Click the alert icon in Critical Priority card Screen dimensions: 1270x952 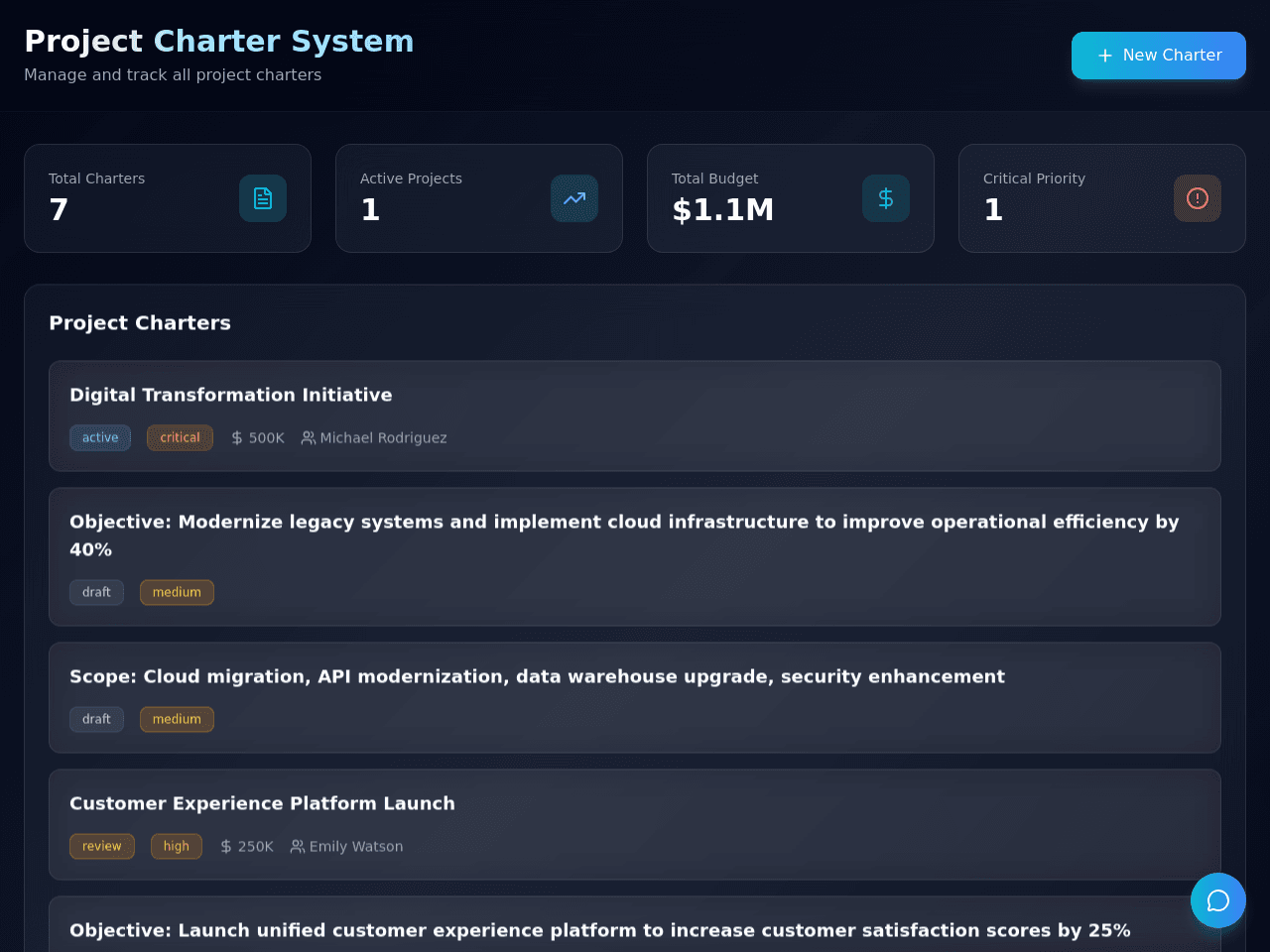(x=1198, y=198)
